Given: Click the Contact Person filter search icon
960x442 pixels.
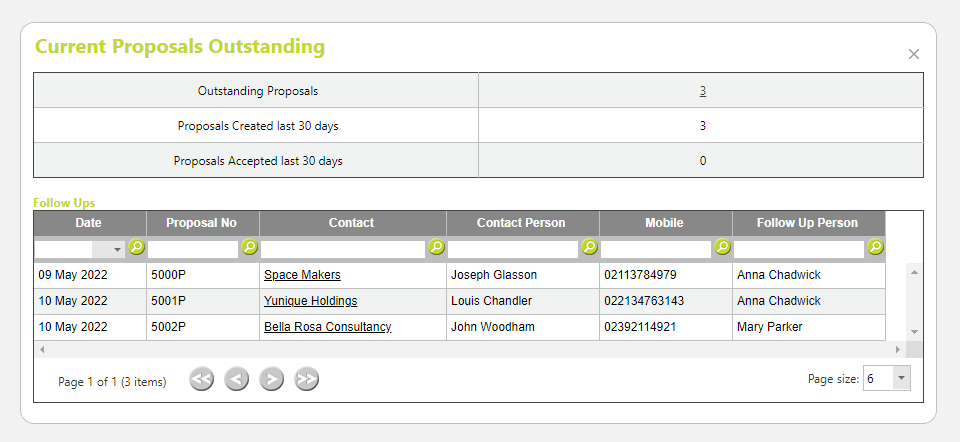Looking at the screenshot, I should tap(589, 247).
